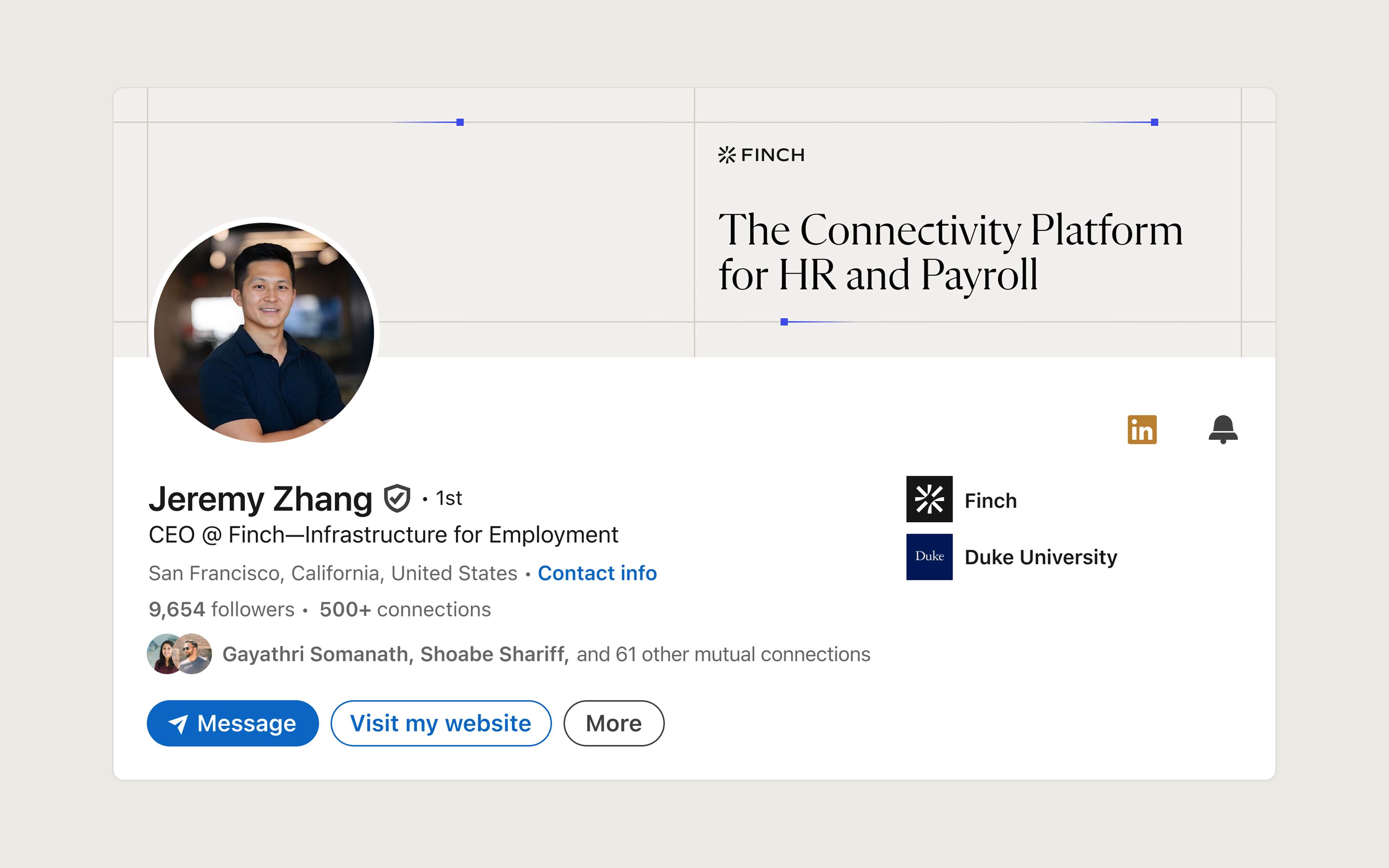Click the Gayathri Somanath name link
The height and width of the screenshot is (868, 1389).
click(317, 654)
